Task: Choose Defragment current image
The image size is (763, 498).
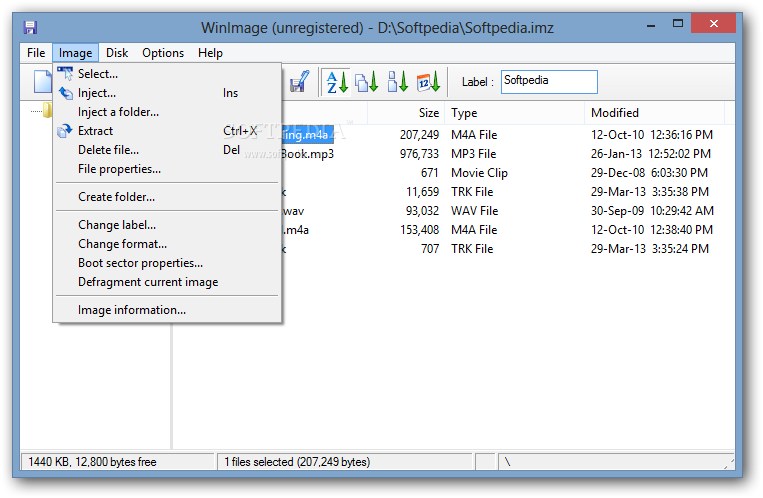Action: click(x=167, y=282)
